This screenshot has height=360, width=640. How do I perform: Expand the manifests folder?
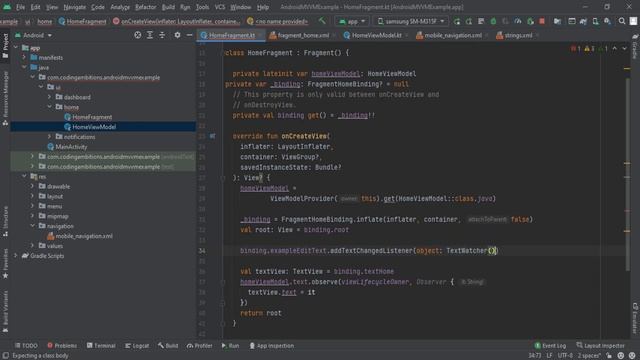24,58
